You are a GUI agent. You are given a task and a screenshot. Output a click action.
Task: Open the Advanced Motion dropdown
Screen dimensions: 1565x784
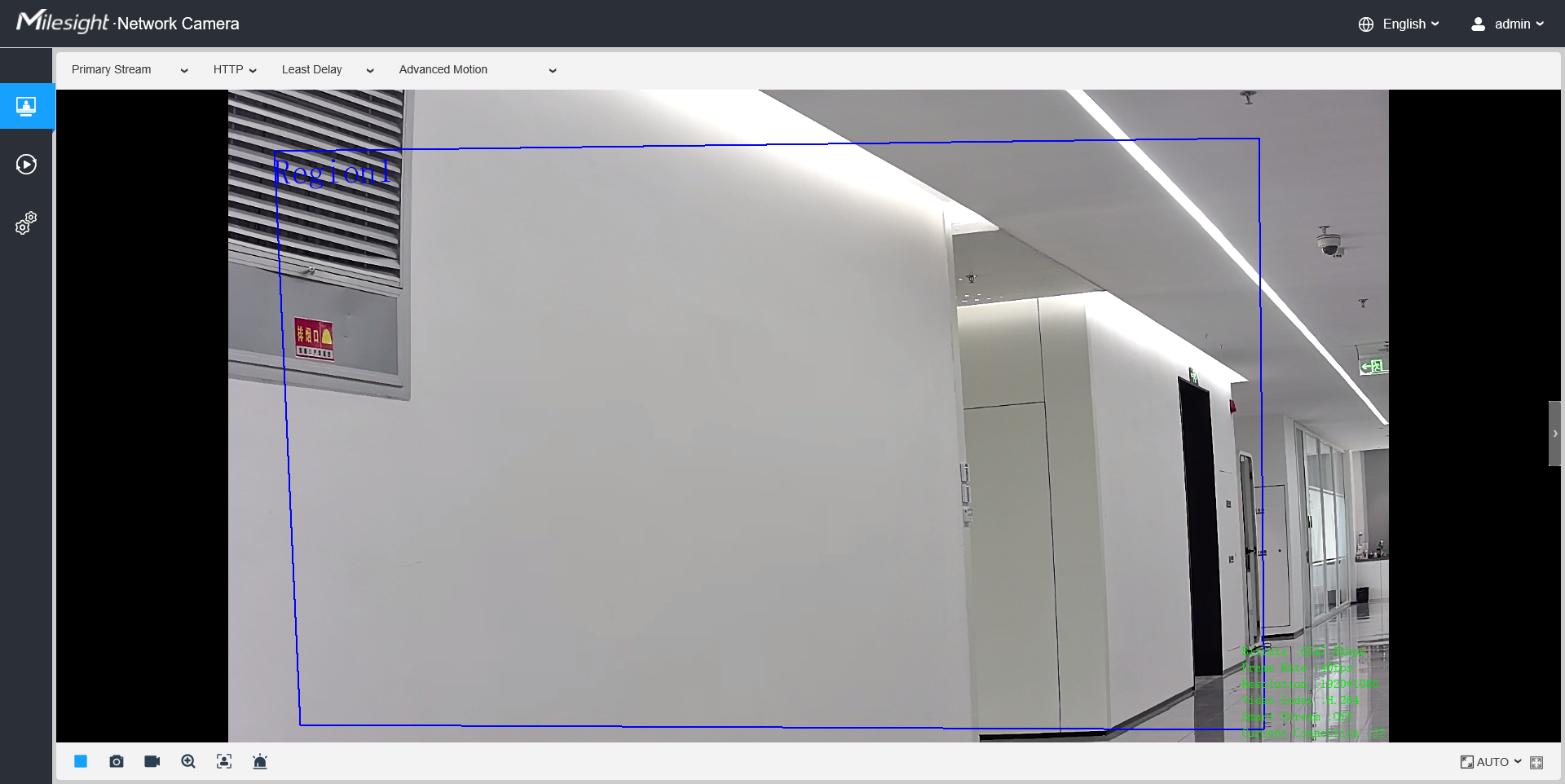(478, 70)
